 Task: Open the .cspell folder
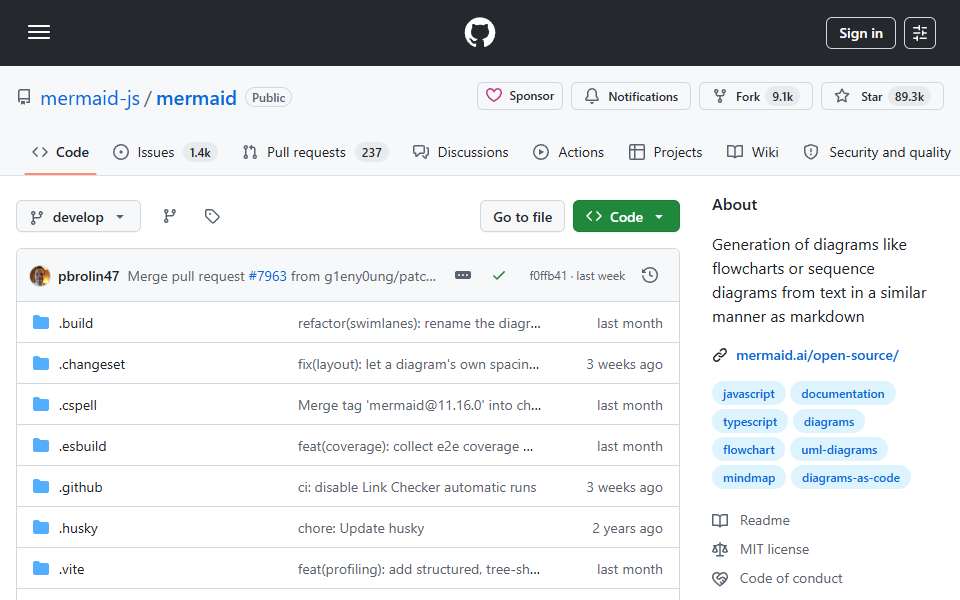pyautogui.click(x=78, y=405)
